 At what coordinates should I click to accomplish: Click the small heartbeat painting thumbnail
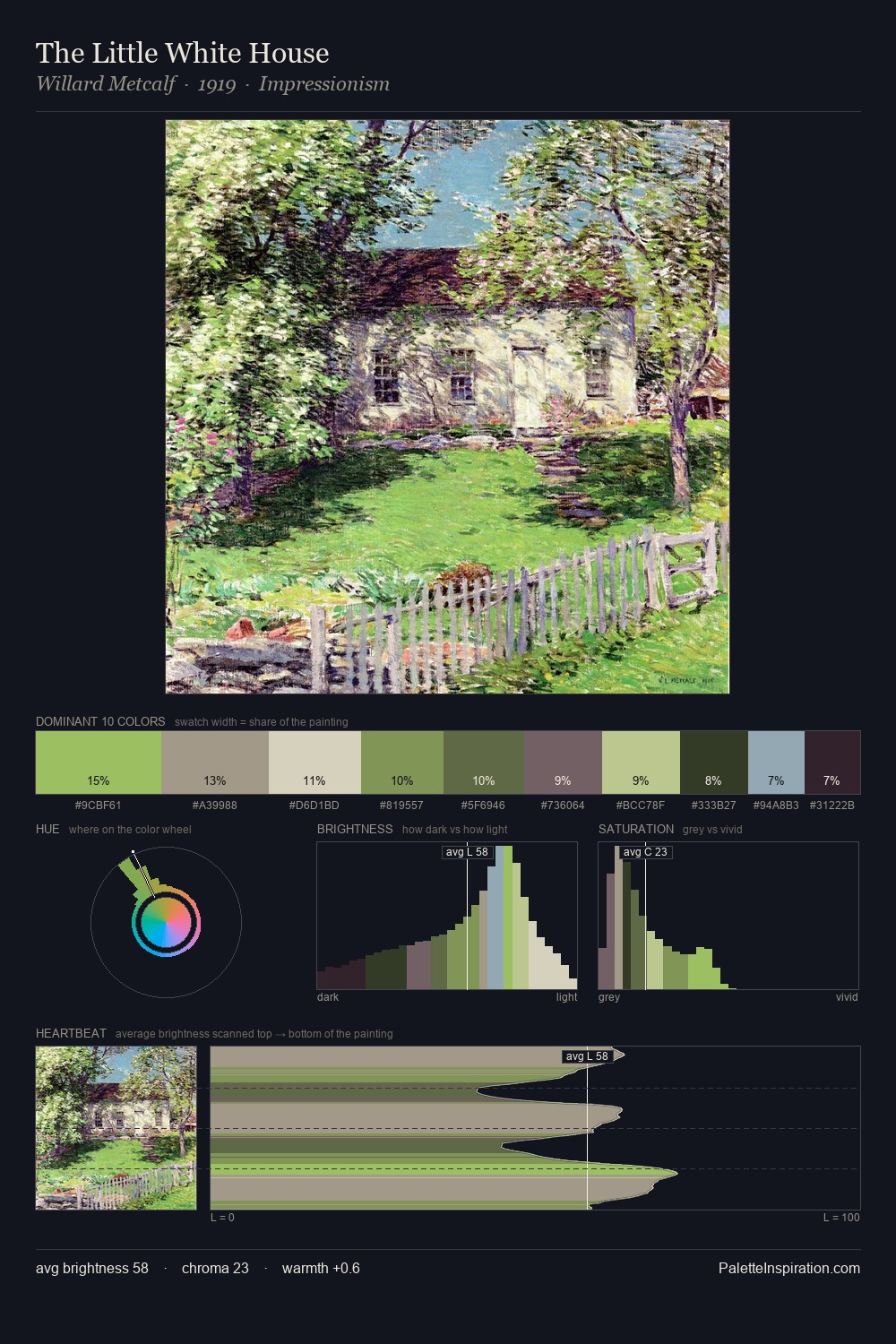pos(116,1128)
